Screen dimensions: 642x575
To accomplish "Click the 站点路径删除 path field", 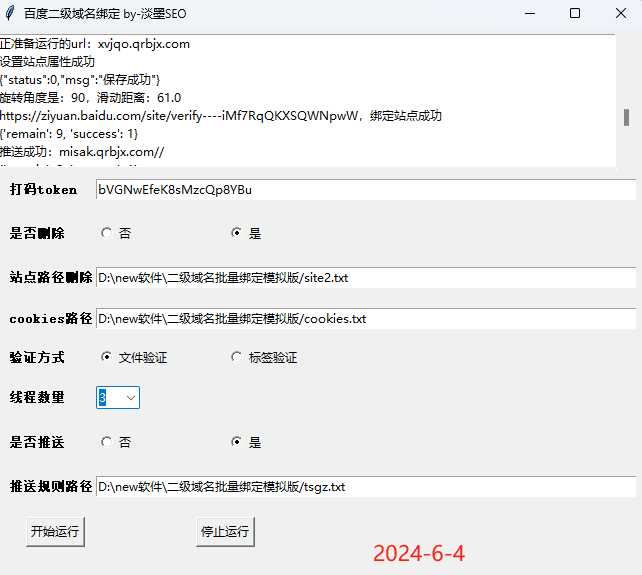I will 366,278.
